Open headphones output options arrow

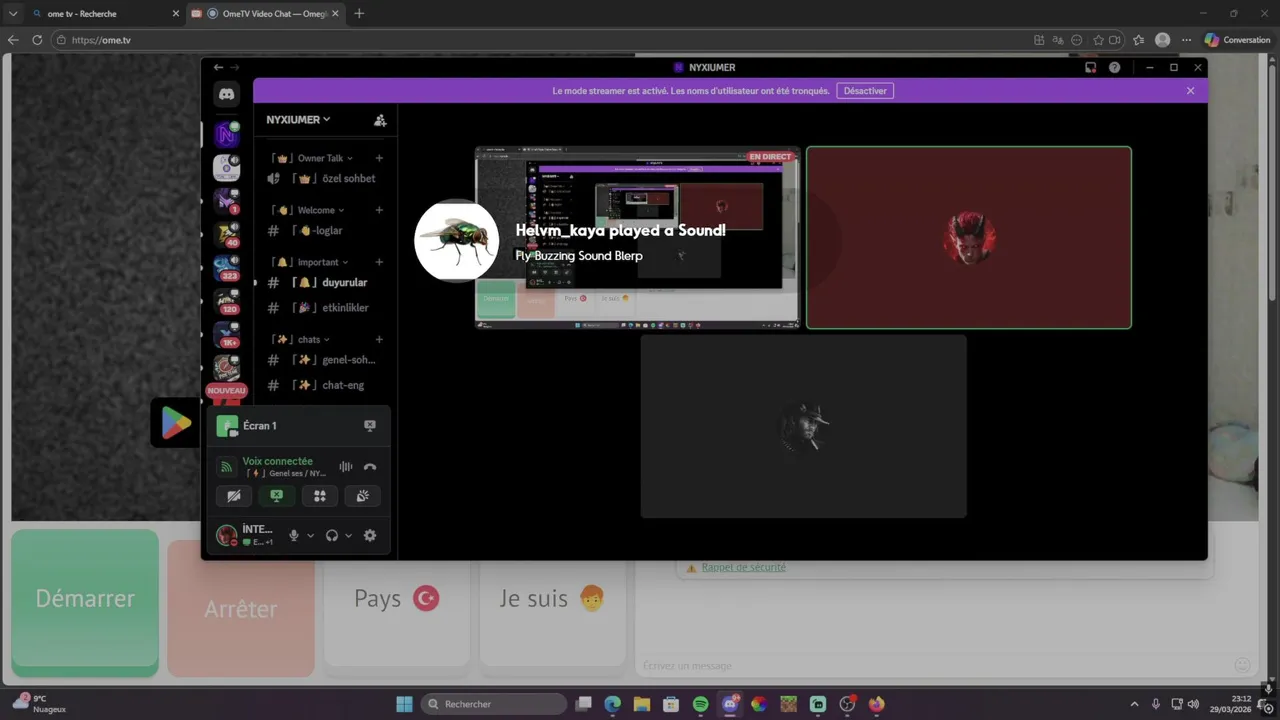[x=348, y=536]
